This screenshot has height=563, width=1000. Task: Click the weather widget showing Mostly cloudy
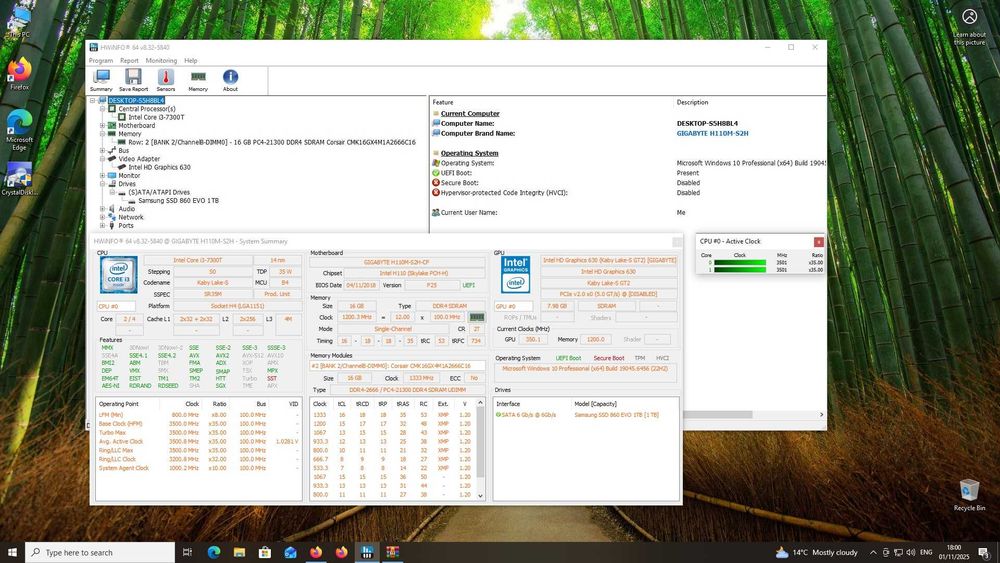tap(816, 552)
